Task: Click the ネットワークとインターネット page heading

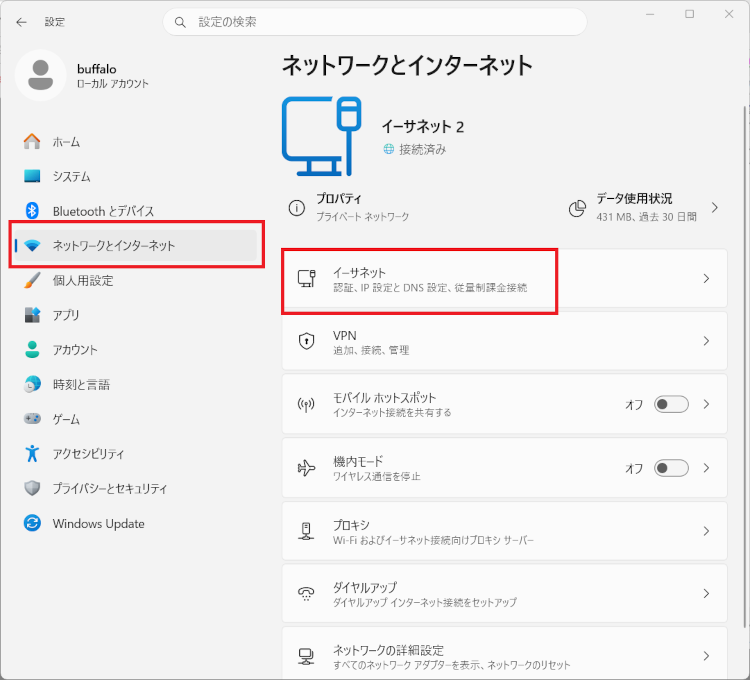Action: [407, 66]
